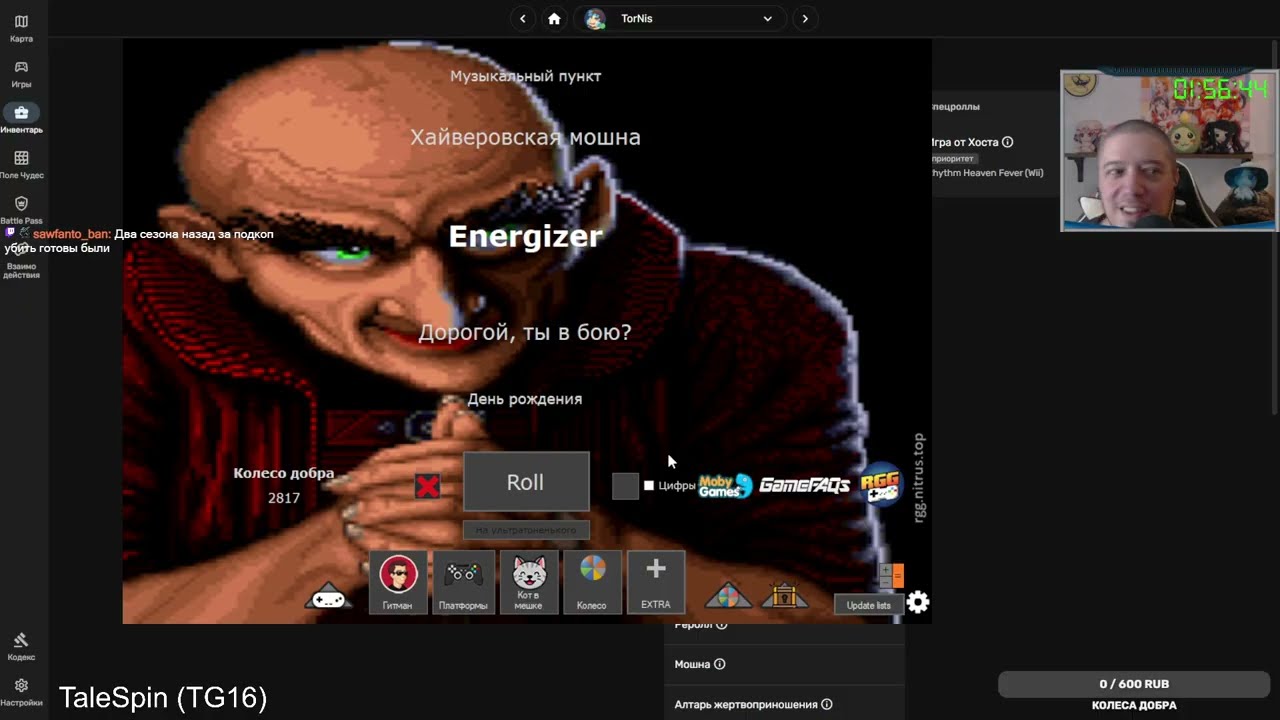Click the treasure chest triangle icon
1280x720 pixels.
click(785, 596)
